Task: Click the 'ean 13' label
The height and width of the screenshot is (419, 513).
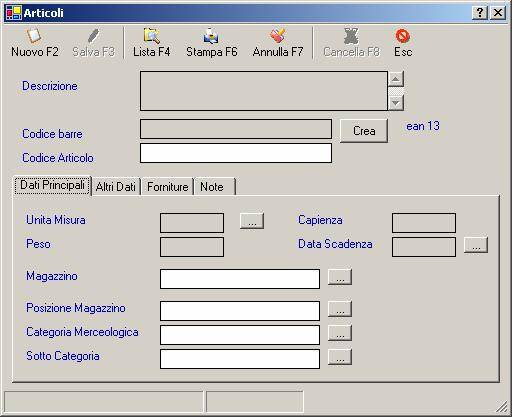Action: 423,126
